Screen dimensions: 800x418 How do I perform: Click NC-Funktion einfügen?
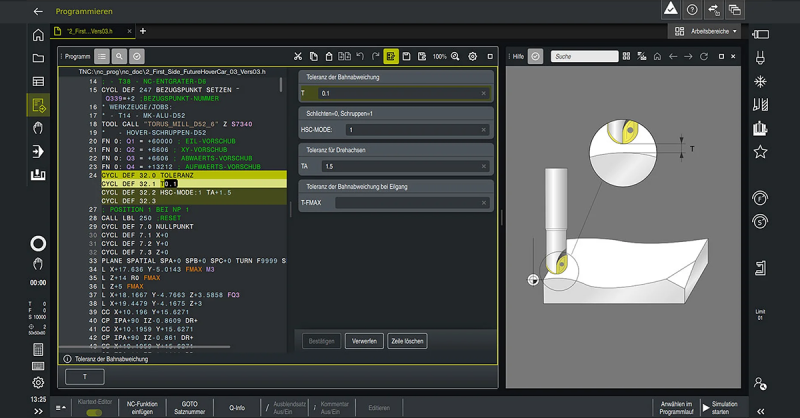click(142, 408)
